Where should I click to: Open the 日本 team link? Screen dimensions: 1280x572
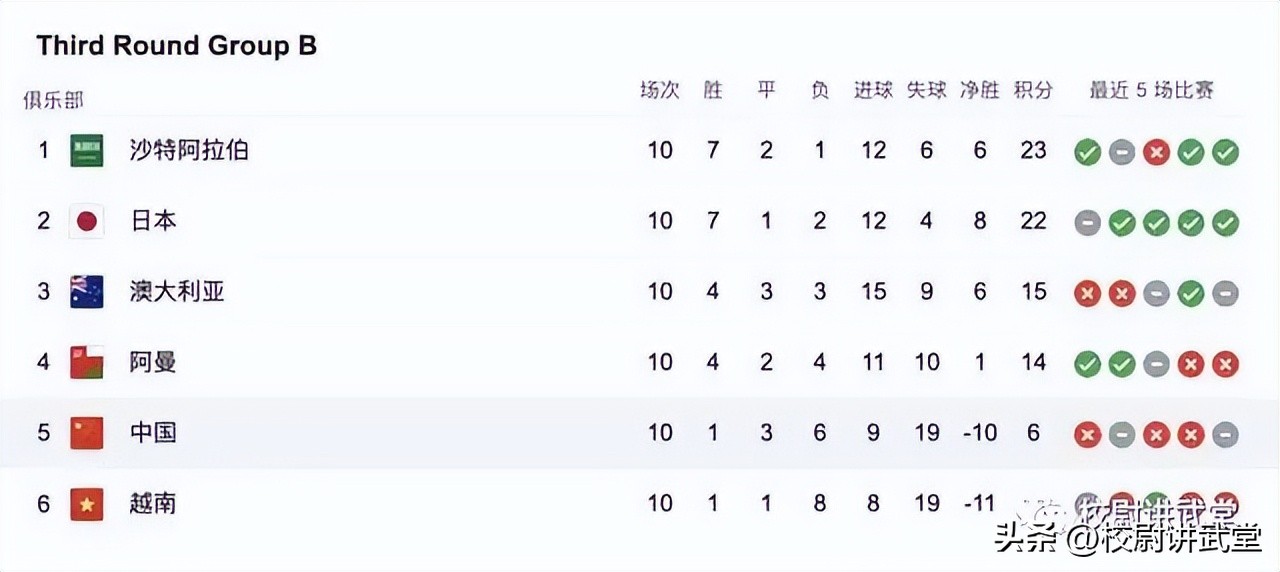coord(153,221)
